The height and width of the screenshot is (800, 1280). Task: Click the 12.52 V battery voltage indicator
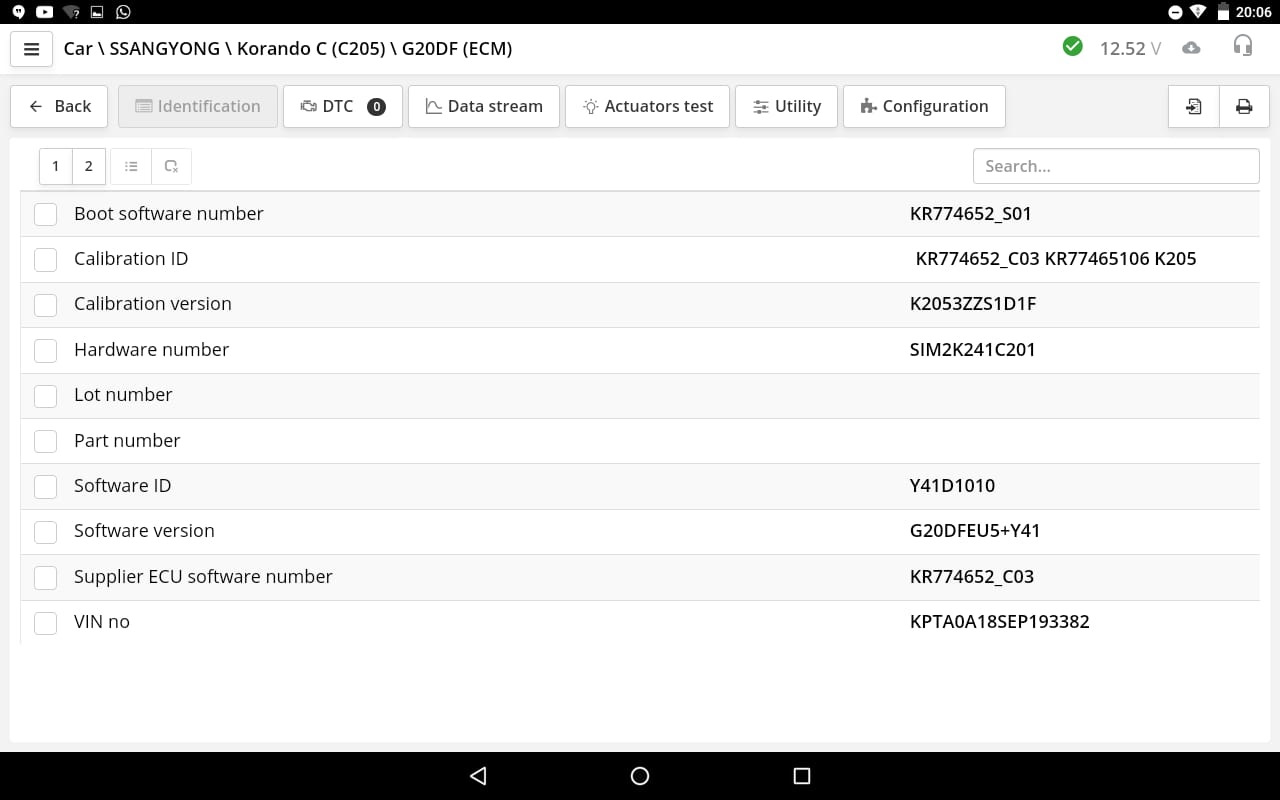1130,47
